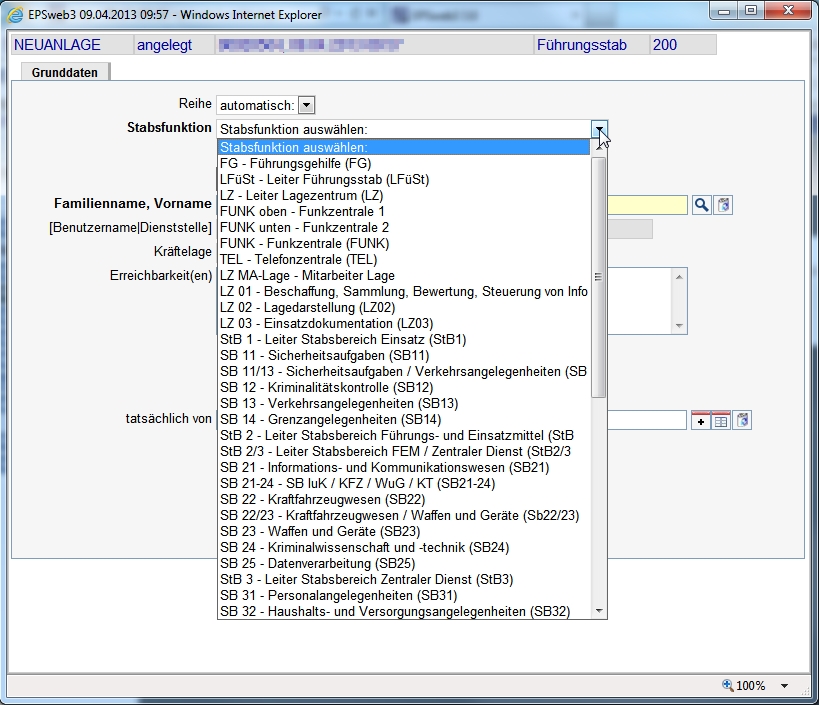Click the yellow Familienname, Vorname input field
Screen dimensions: 819x705
pyautogui.click(x=647, y=205)
